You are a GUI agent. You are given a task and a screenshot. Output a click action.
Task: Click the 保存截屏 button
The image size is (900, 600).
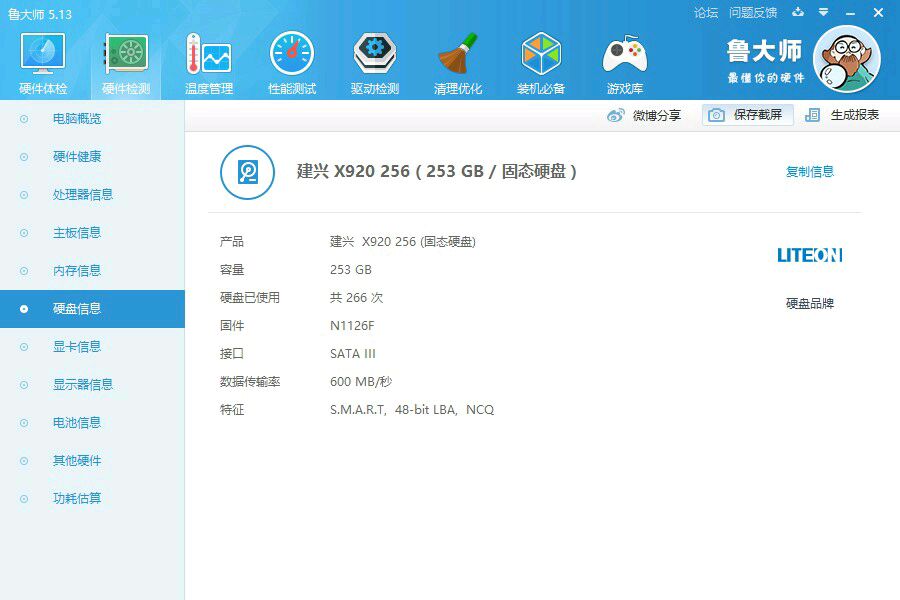tap(747, 115)
